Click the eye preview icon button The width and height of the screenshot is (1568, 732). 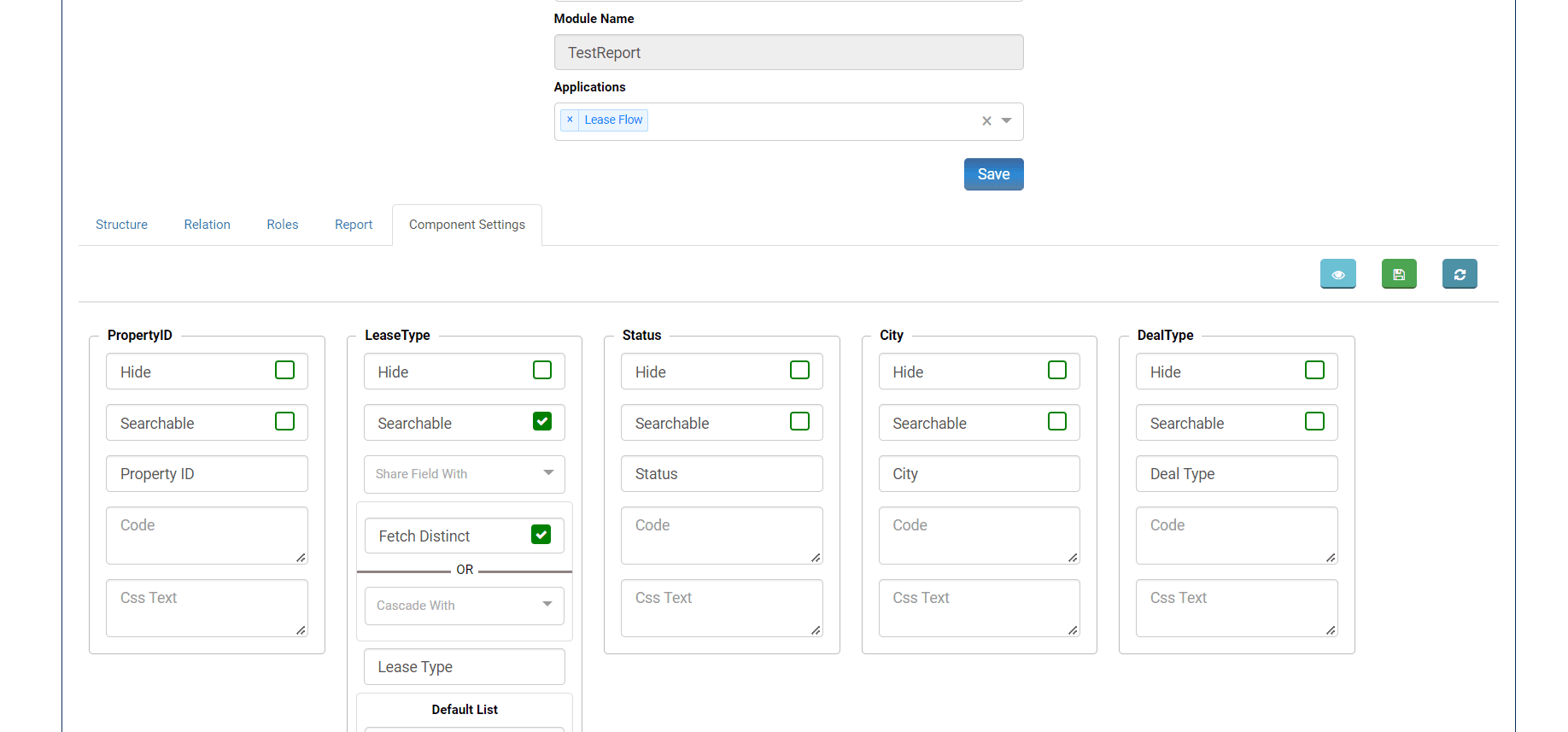(1337, 274)
